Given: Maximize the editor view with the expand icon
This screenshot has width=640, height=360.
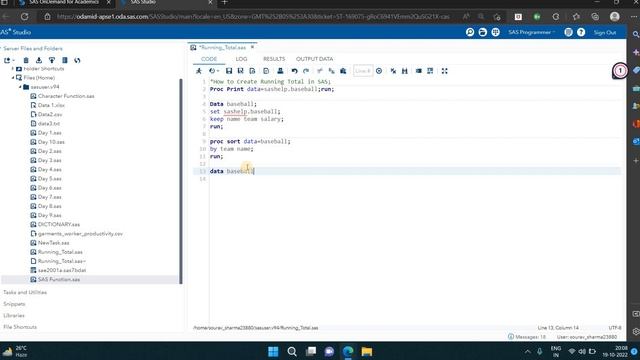Looking at the screenshot, I should pos(444,71).
